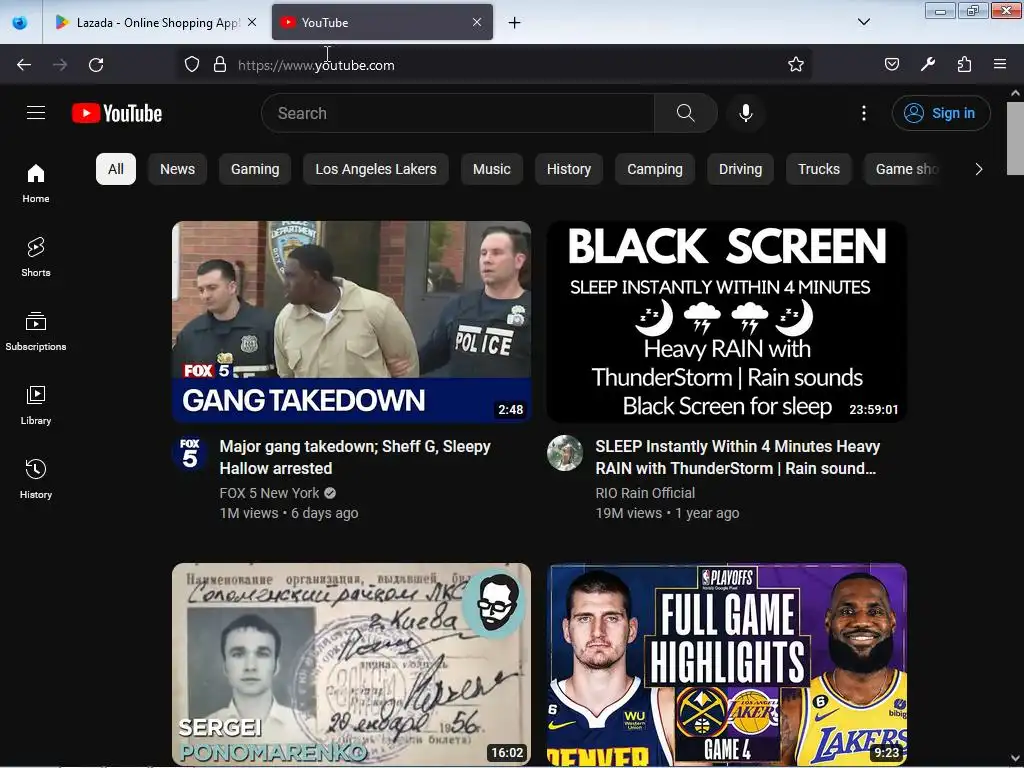The width and height of the screenshot is (1024, 768).
Task: Go back with browser back arrow
Action: 24,65
